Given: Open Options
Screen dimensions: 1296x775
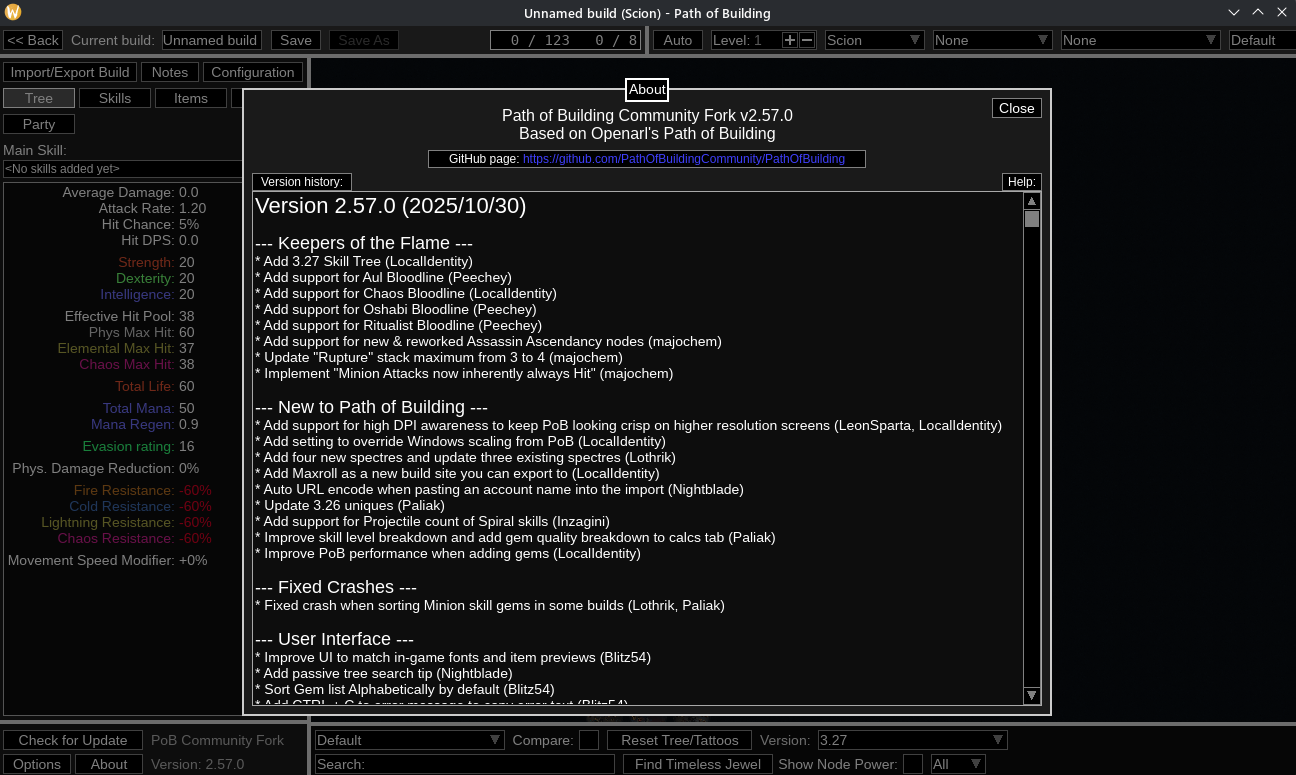Looking at the screenshot, I should click(37, 764).
